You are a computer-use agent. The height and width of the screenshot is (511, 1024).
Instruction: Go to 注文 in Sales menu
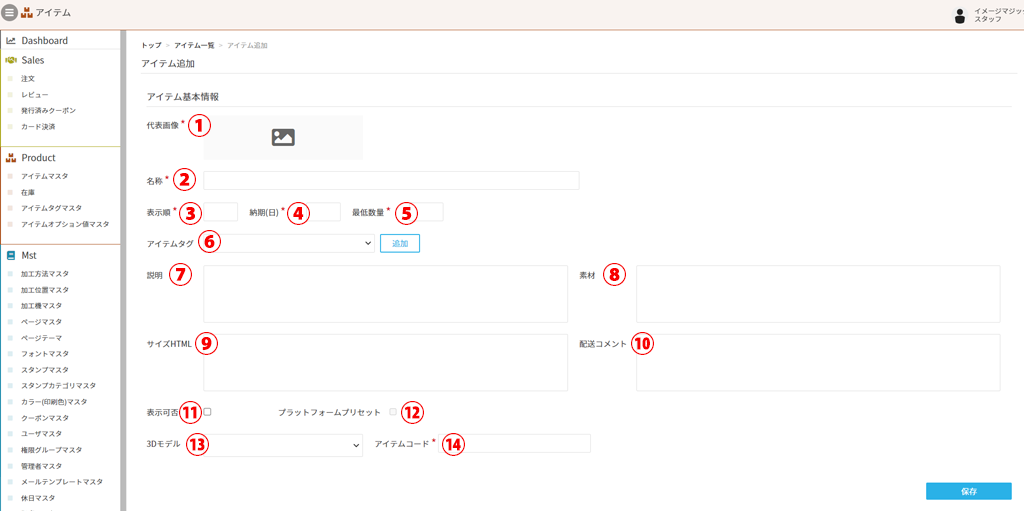pyautogui.click(x=28, y=78)
